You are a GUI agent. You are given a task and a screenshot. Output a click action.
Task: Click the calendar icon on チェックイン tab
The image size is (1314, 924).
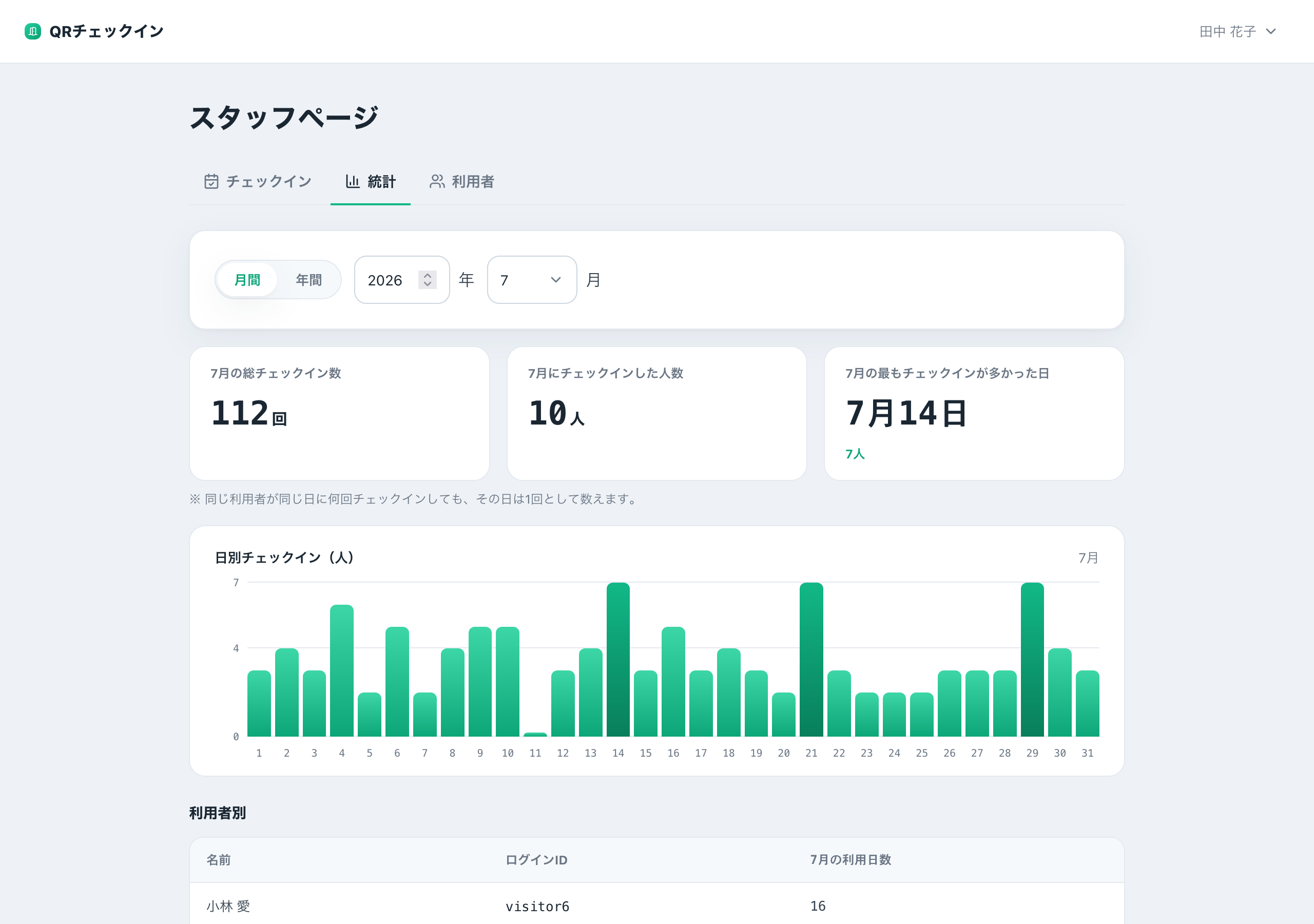[x=211, y=182]
